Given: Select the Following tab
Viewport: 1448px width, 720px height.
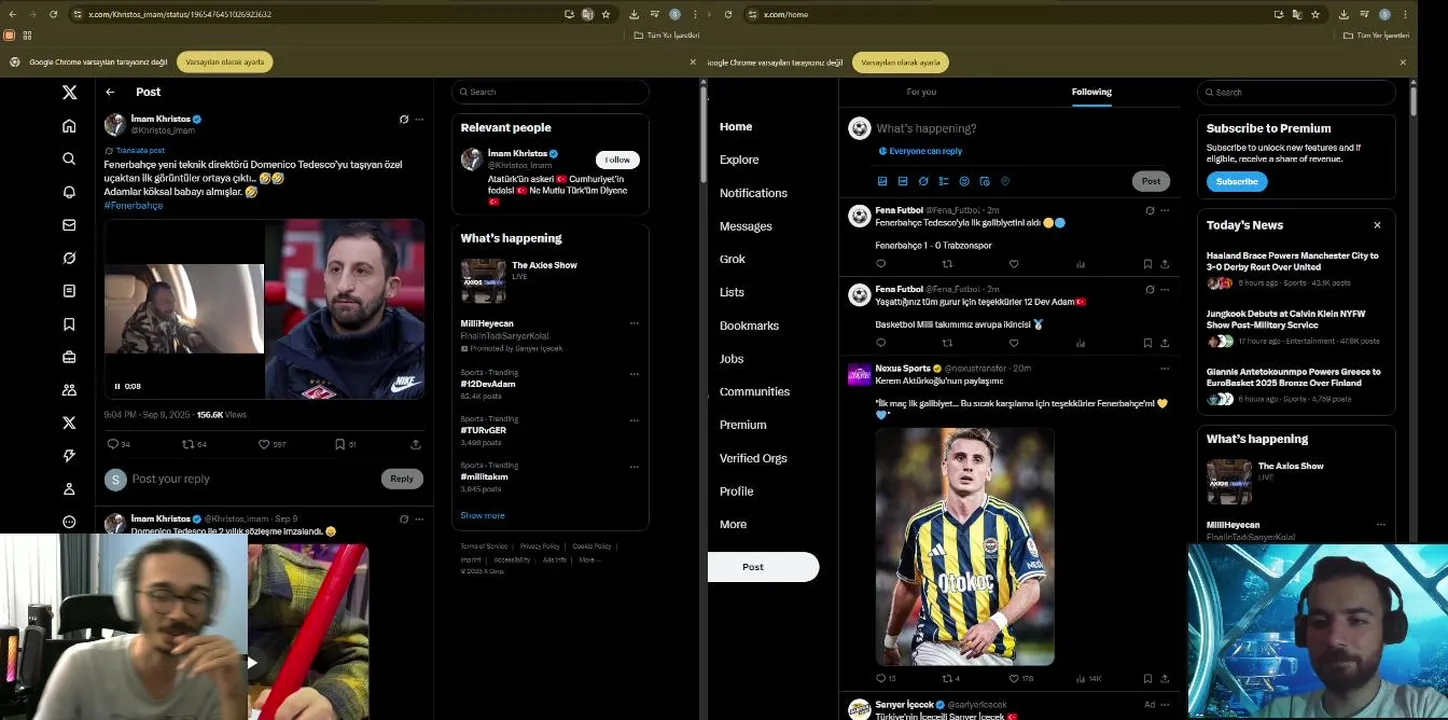Looking at the screenshot, I should click(x=1091, y=92).
